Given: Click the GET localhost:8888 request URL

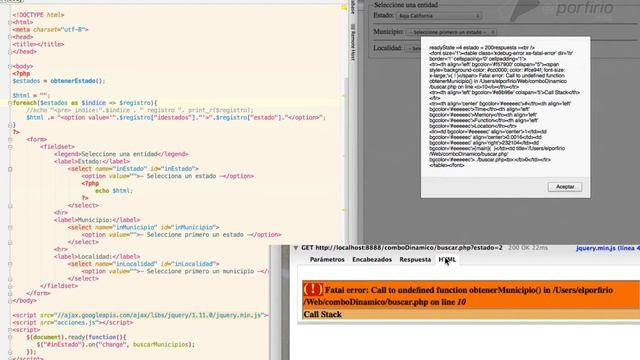Looking at the screenshot, I should 402,248.
